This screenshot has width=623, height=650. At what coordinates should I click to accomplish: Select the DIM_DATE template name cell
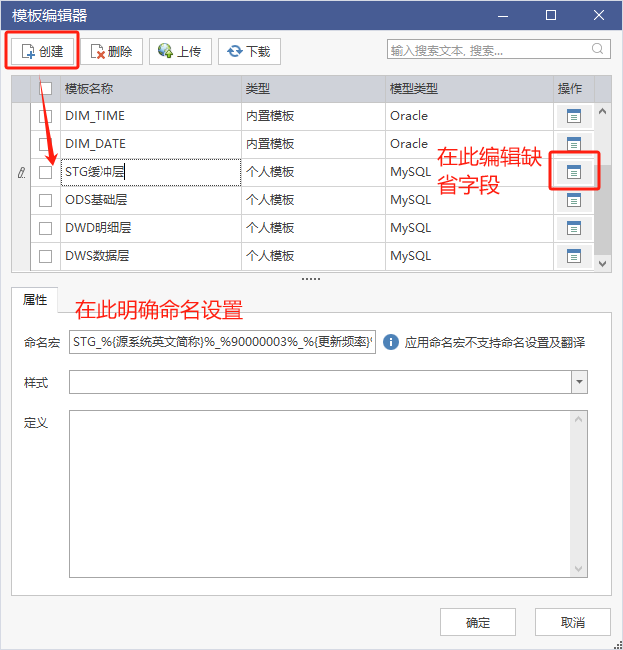coord(151,144)
